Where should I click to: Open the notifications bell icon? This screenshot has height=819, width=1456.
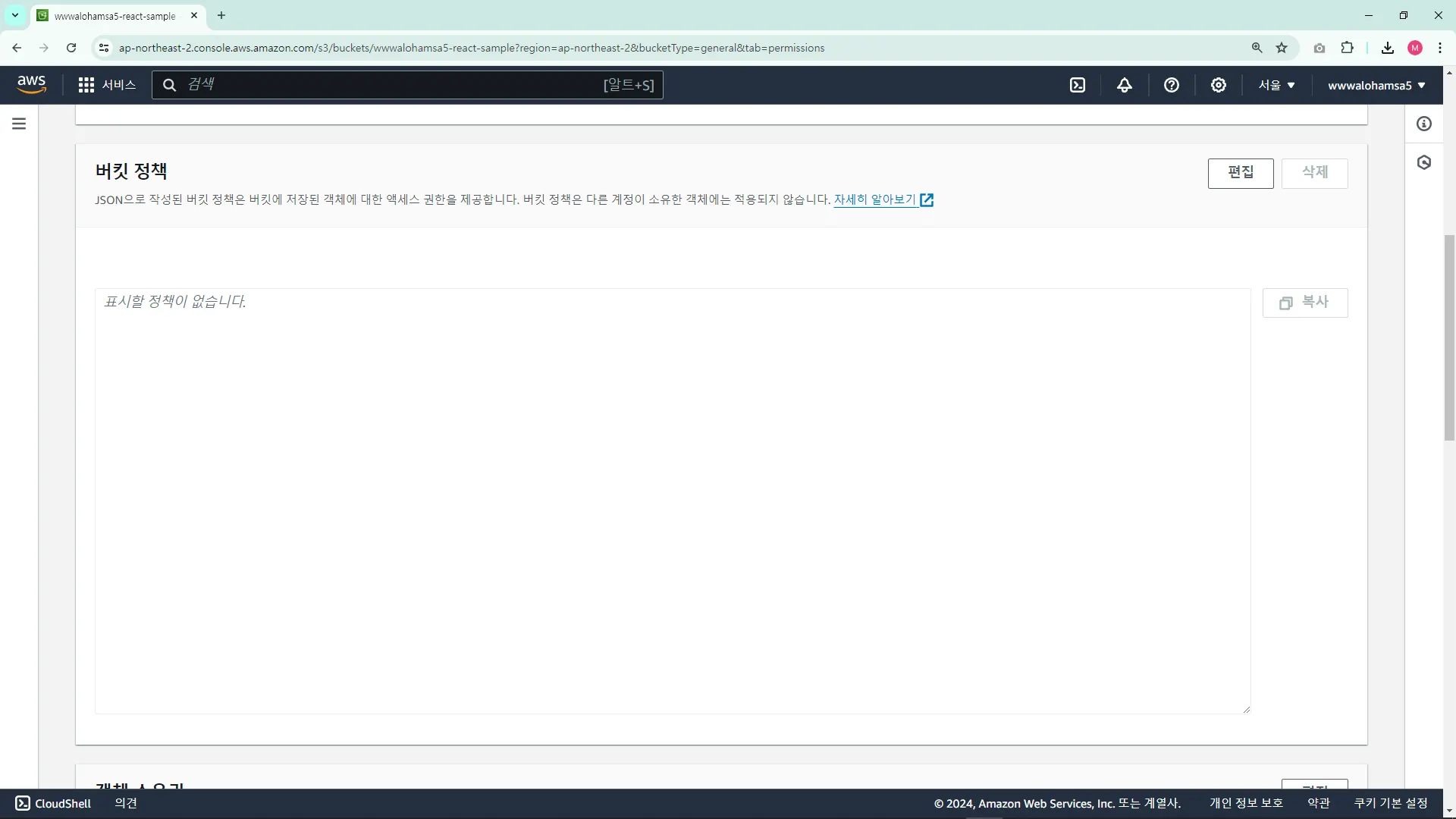1125,85
